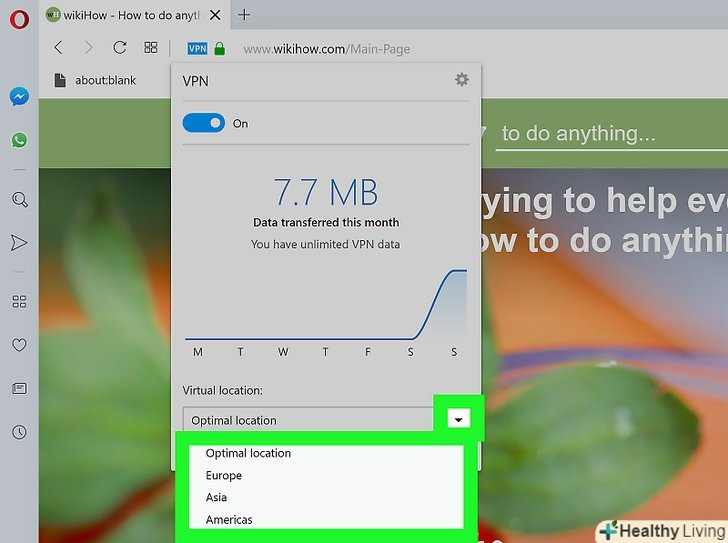This screenshot has height=543, width=728.
Task: Open VPN settings gear icon
Action: tap(461, 79)
